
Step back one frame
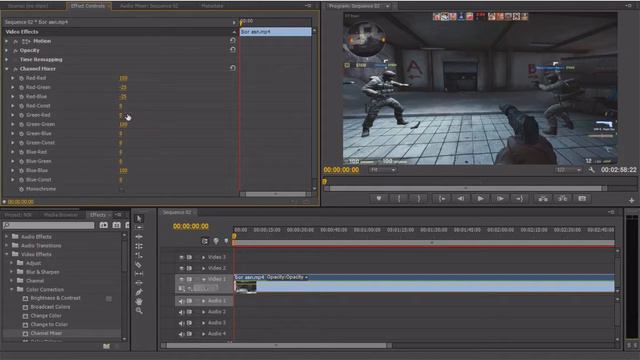461,198
